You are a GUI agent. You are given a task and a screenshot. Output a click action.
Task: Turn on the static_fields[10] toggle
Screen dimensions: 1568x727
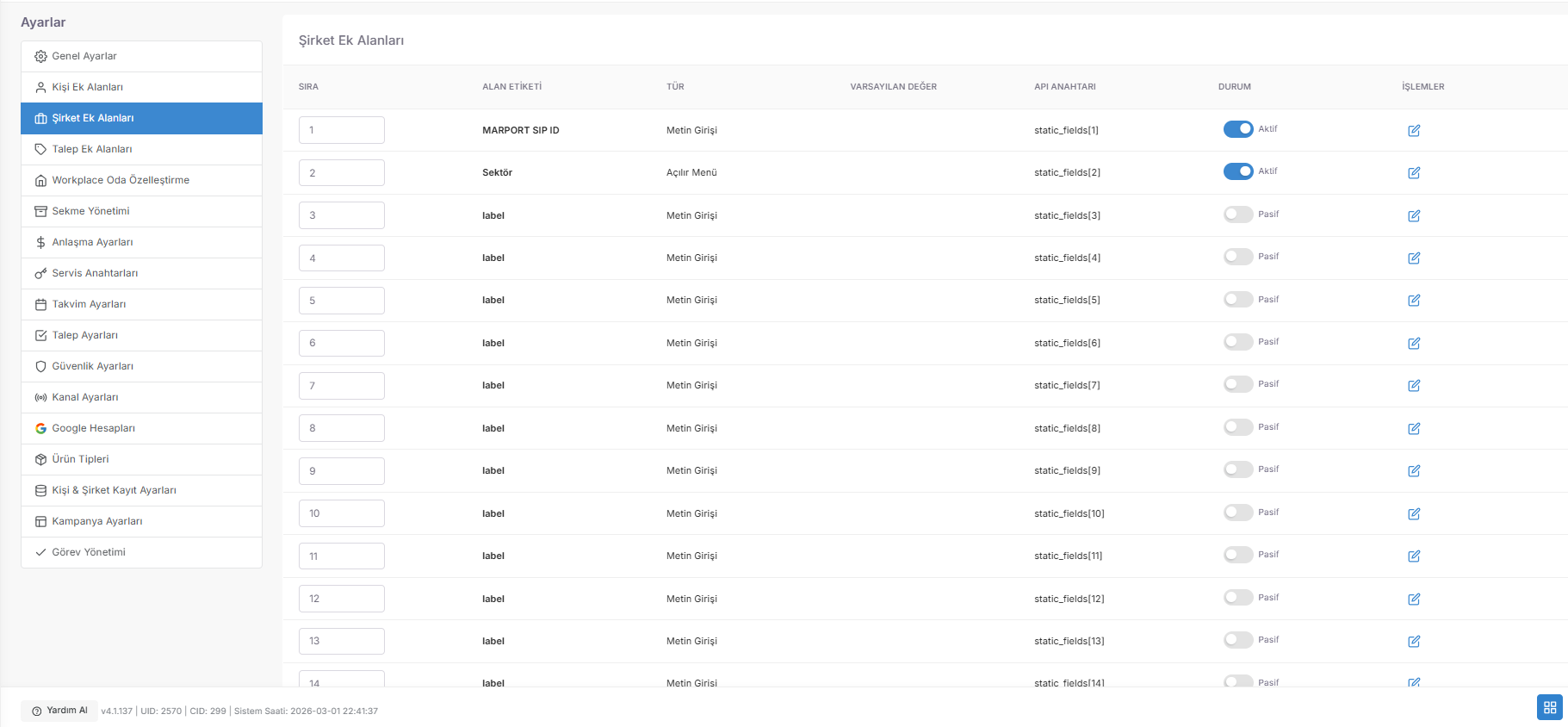click(x=1238, y=512)
